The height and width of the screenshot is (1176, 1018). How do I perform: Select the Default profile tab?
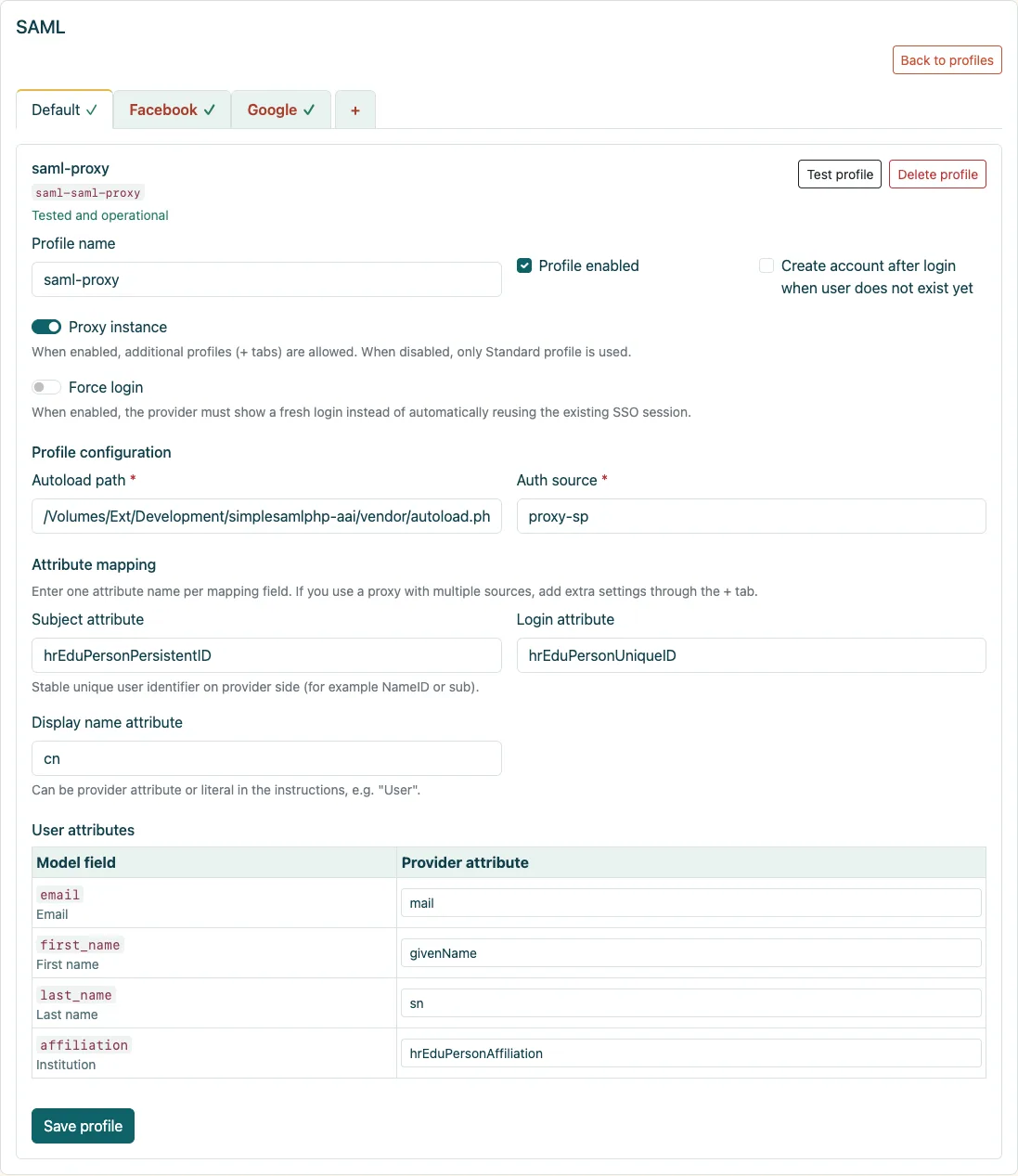pyautogui.click(x=65, y=110)
